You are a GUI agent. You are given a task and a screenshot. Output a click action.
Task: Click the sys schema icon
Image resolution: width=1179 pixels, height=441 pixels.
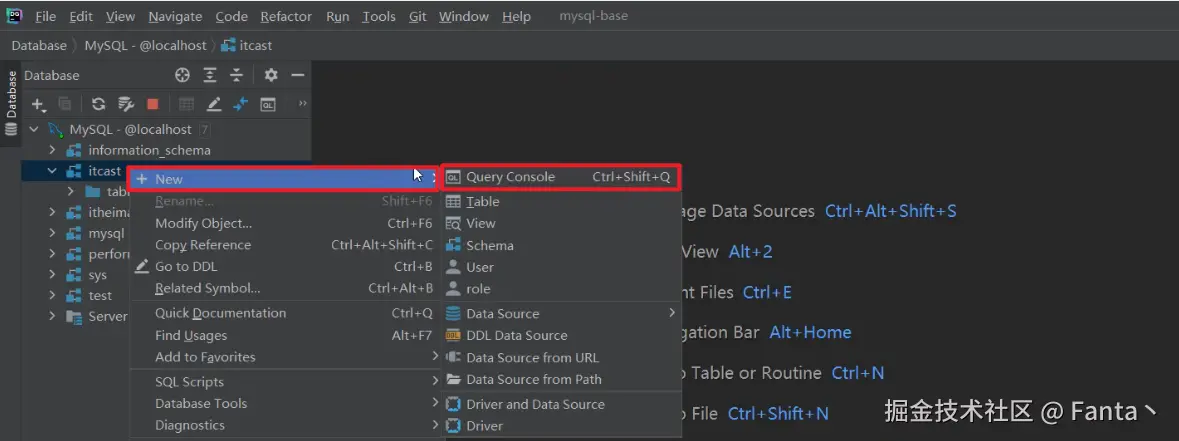click(x=74, y=275)
